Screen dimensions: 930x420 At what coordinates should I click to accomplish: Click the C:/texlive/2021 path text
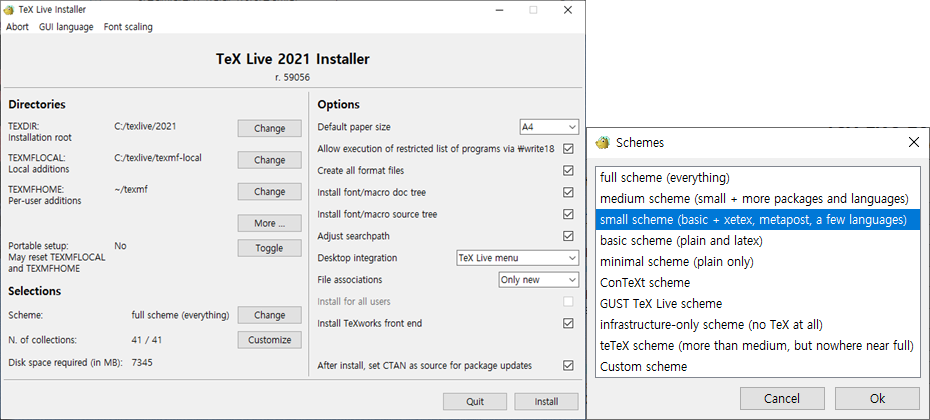145,126
